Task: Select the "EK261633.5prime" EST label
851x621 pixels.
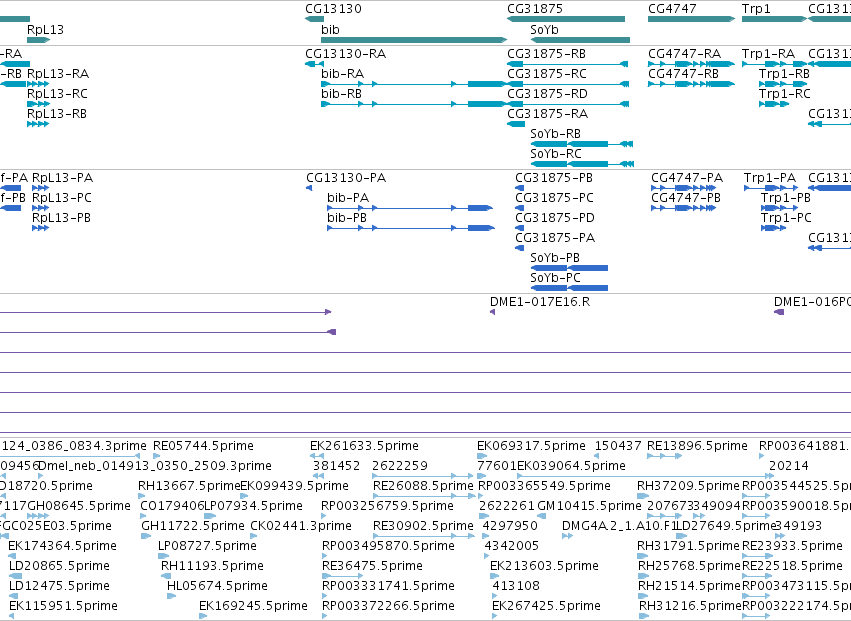Action: pos(364,446)
